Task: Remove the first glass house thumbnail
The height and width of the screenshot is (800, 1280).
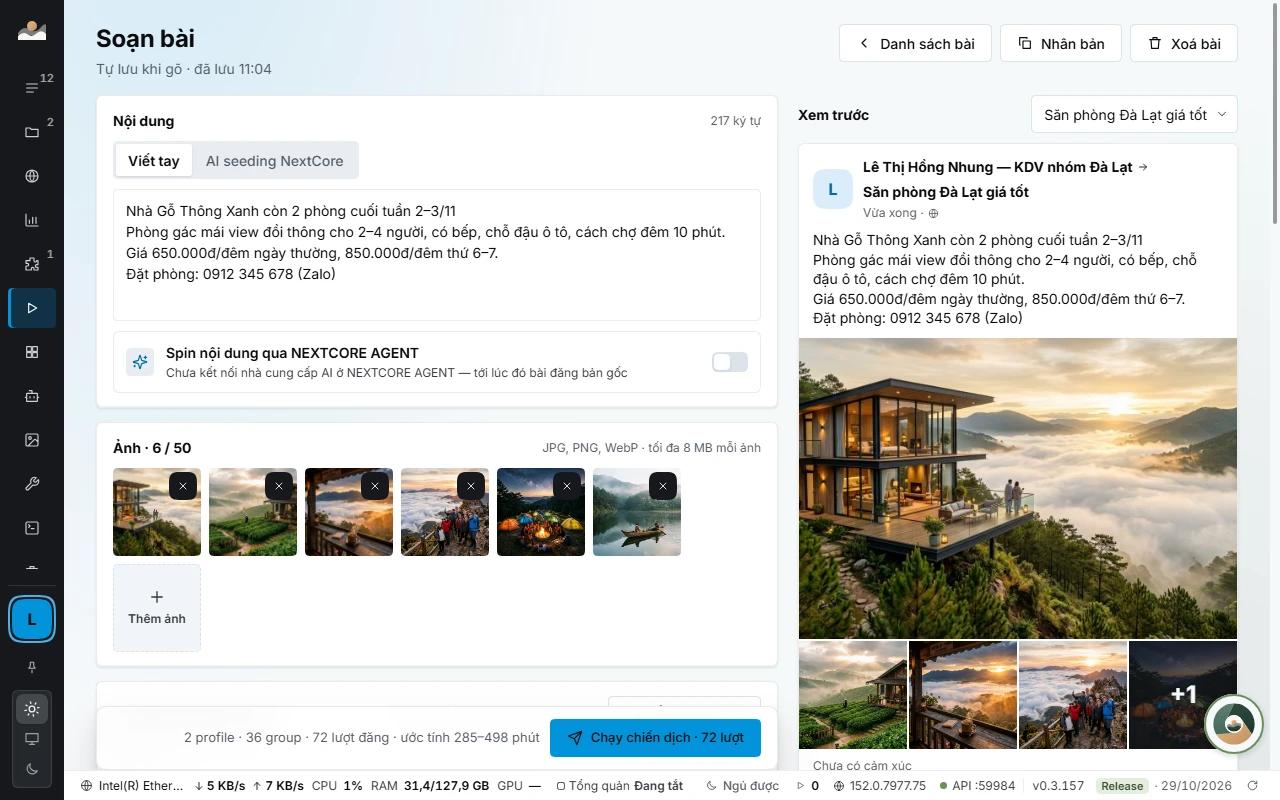Action: pos(183,486)
